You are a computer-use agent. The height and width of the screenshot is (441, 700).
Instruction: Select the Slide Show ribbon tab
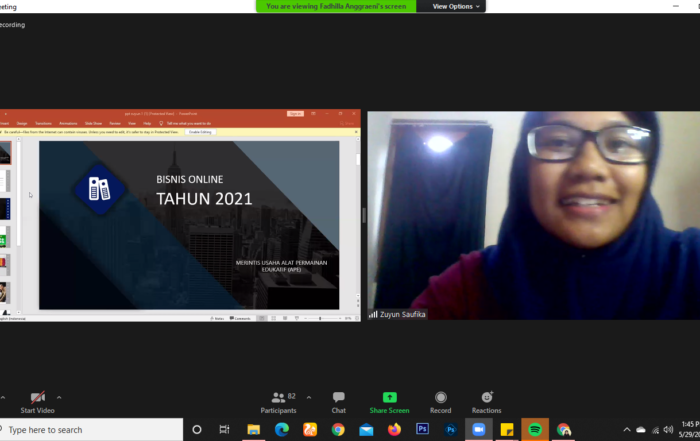point(93,123)
